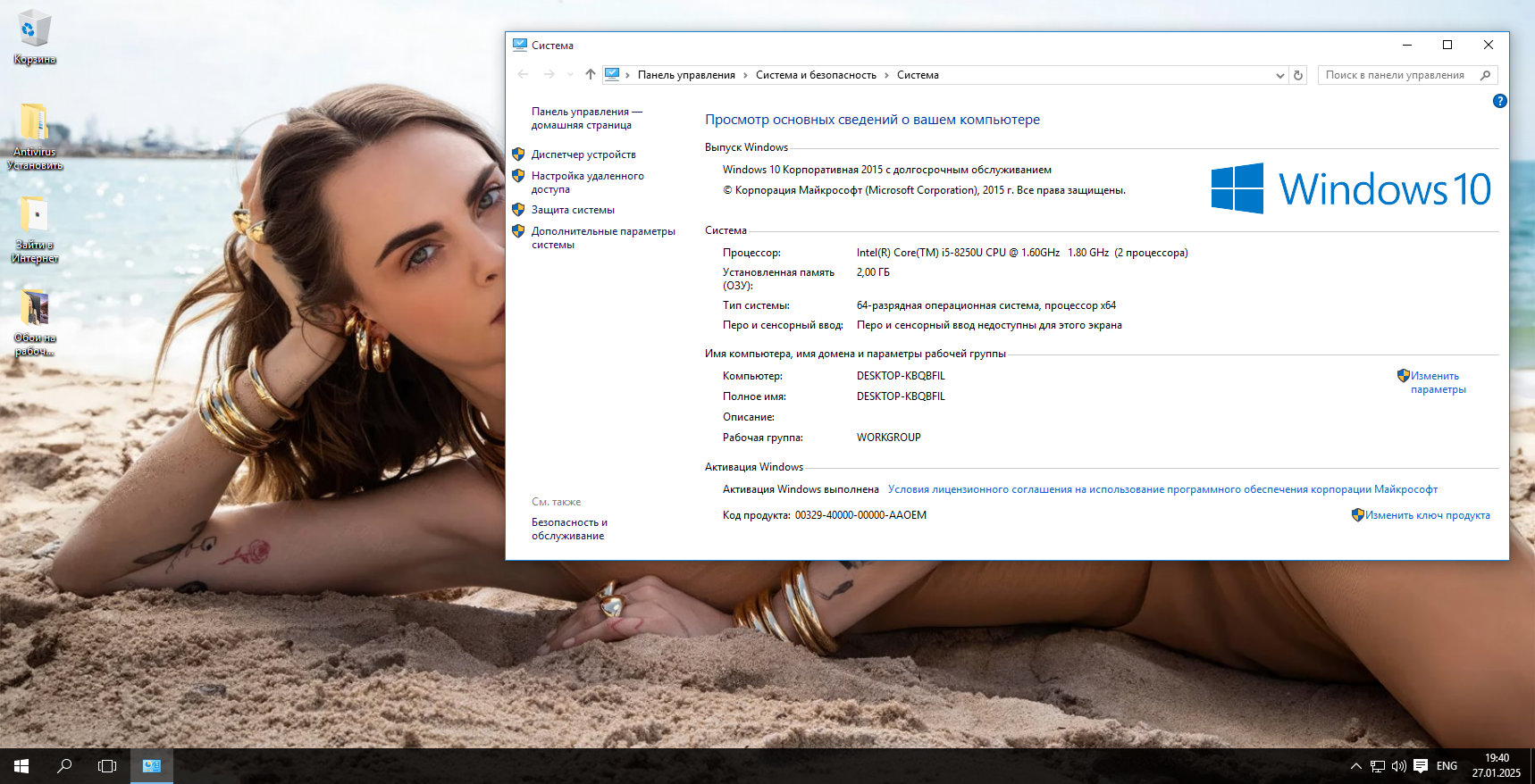This screenshot has width=1535, height=784.
Task: Open the Windows Start menu
Action: click(x=21, y=766)
